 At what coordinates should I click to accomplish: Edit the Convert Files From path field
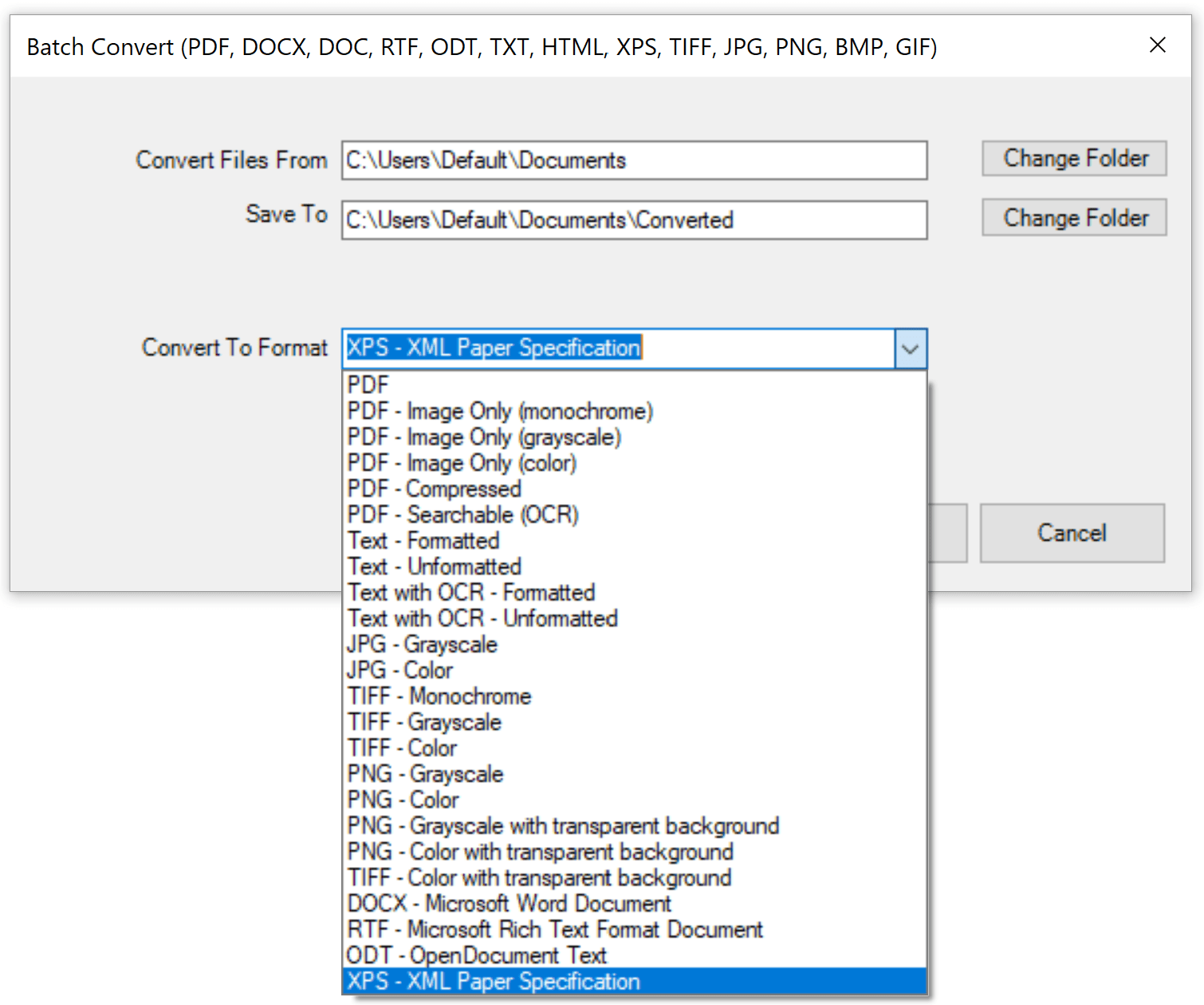pos(633,160)
